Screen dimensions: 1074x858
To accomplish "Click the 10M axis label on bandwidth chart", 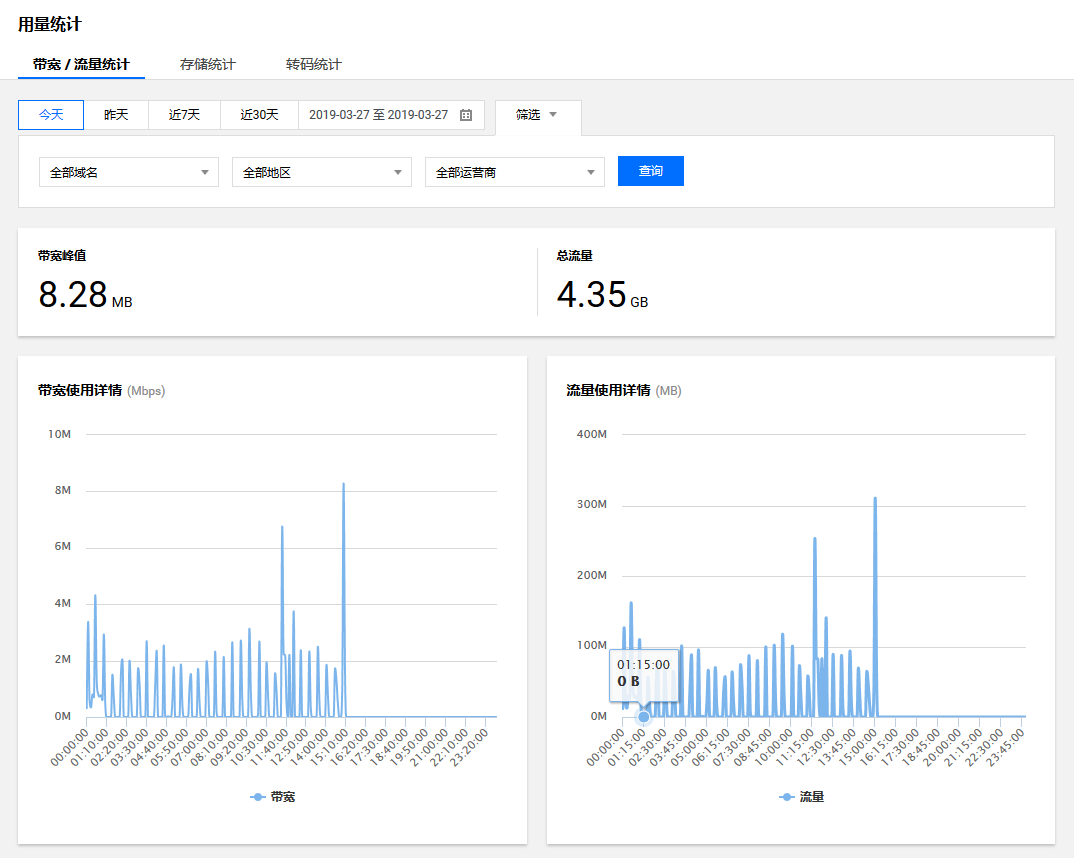I will coord(60,434).
